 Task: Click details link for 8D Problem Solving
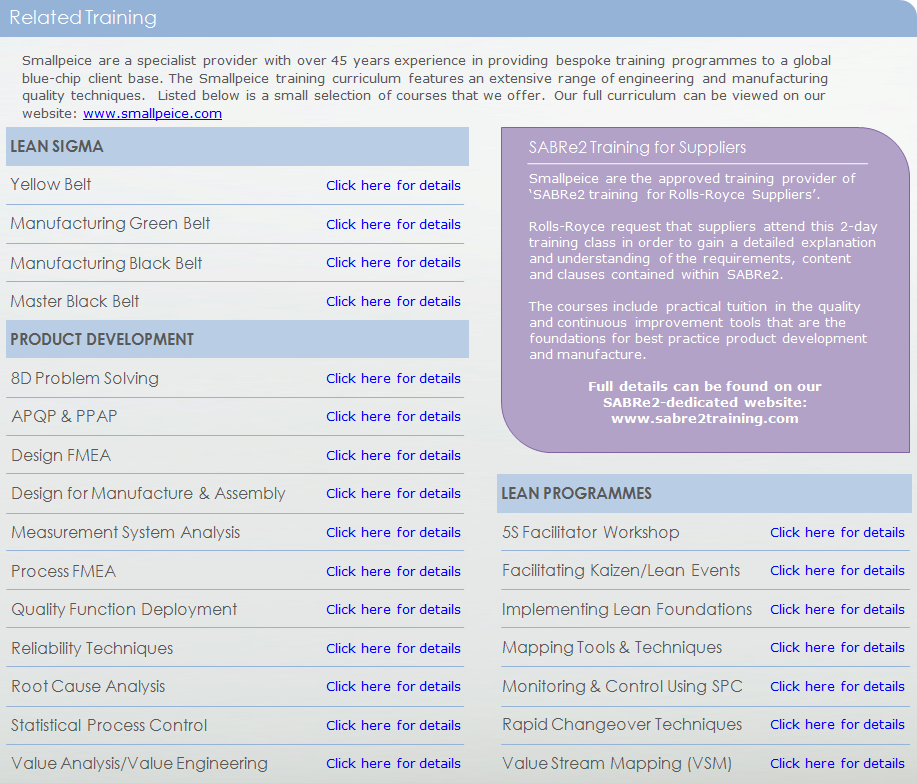[393, 378]
